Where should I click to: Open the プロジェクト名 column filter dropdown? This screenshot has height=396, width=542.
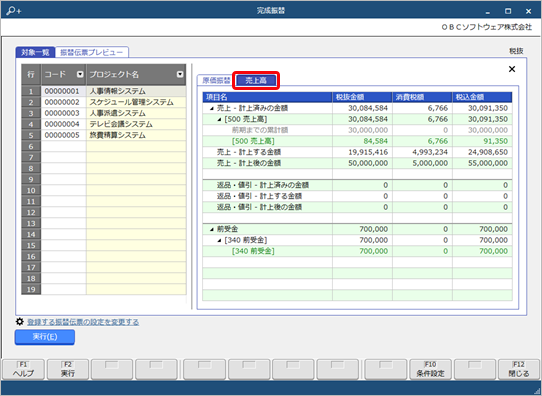click(x=180, y=74)
